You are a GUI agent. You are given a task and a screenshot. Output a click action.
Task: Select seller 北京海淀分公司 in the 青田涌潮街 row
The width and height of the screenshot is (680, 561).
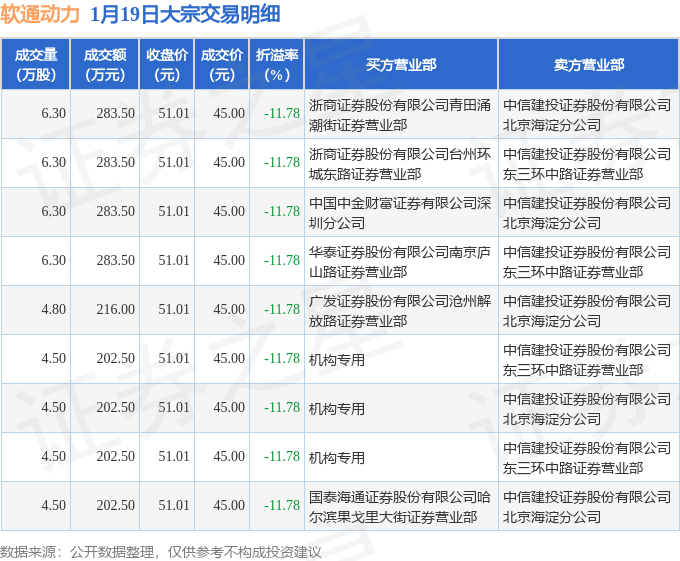[x=587, y=115]
